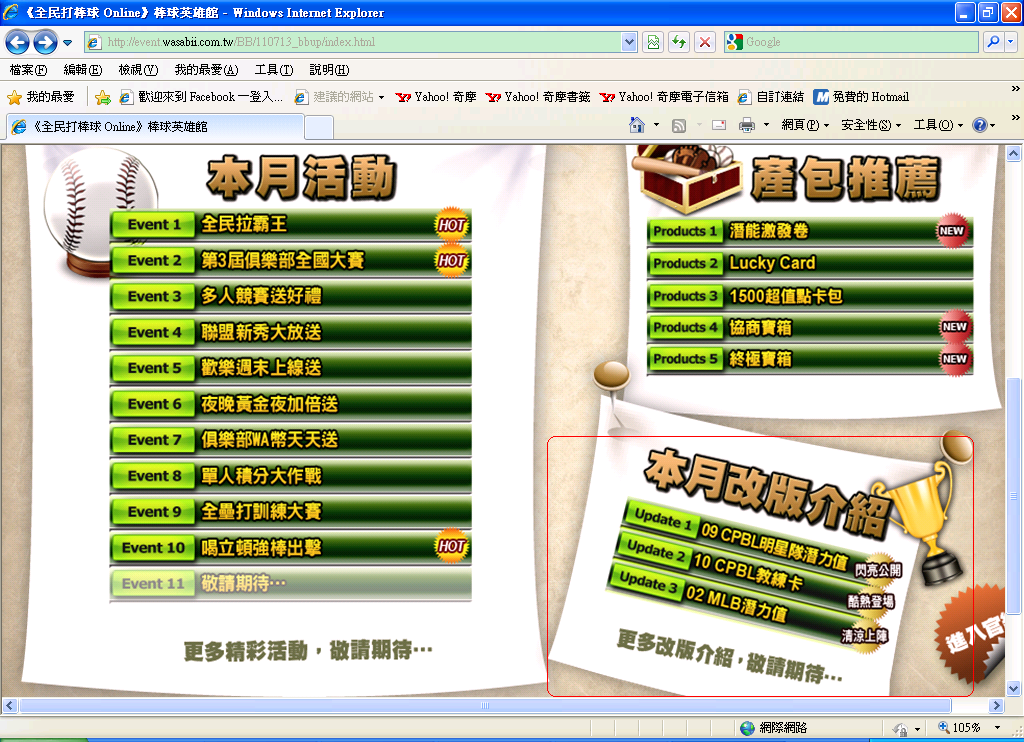Image resolution: width=1024 pixels, height=742 pixels.
Task: Expand the printer options dropdown arrow
Action: tap(766, 125)
